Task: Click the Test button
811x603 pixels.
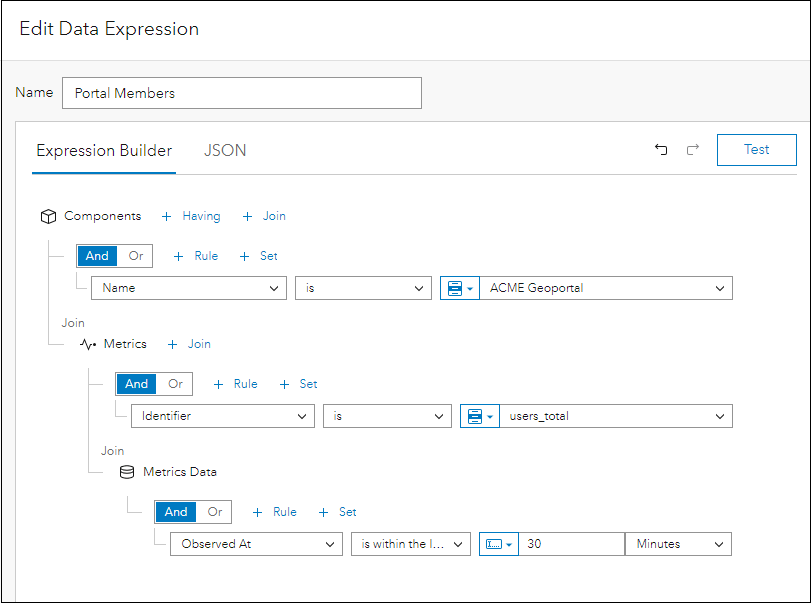Action: [x=756, y=150]
